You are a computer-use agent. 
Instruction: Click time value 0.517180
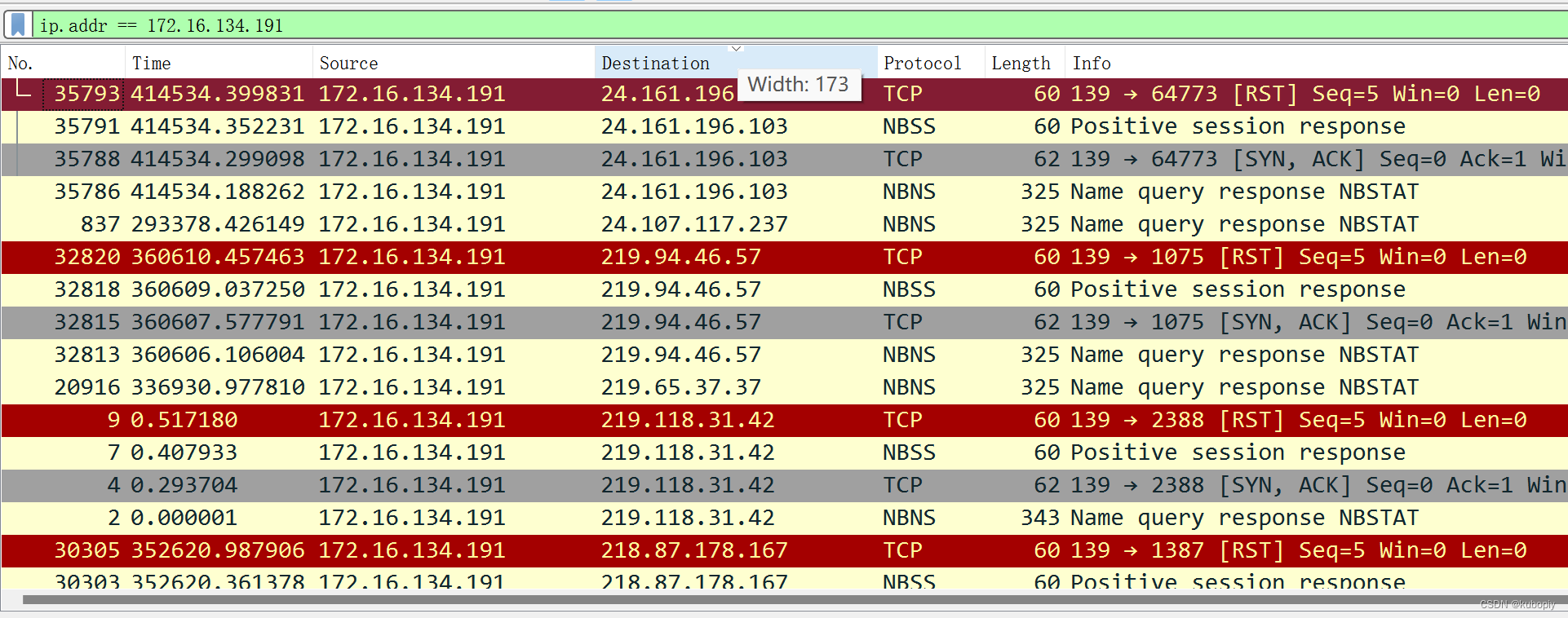click(184, 420)
